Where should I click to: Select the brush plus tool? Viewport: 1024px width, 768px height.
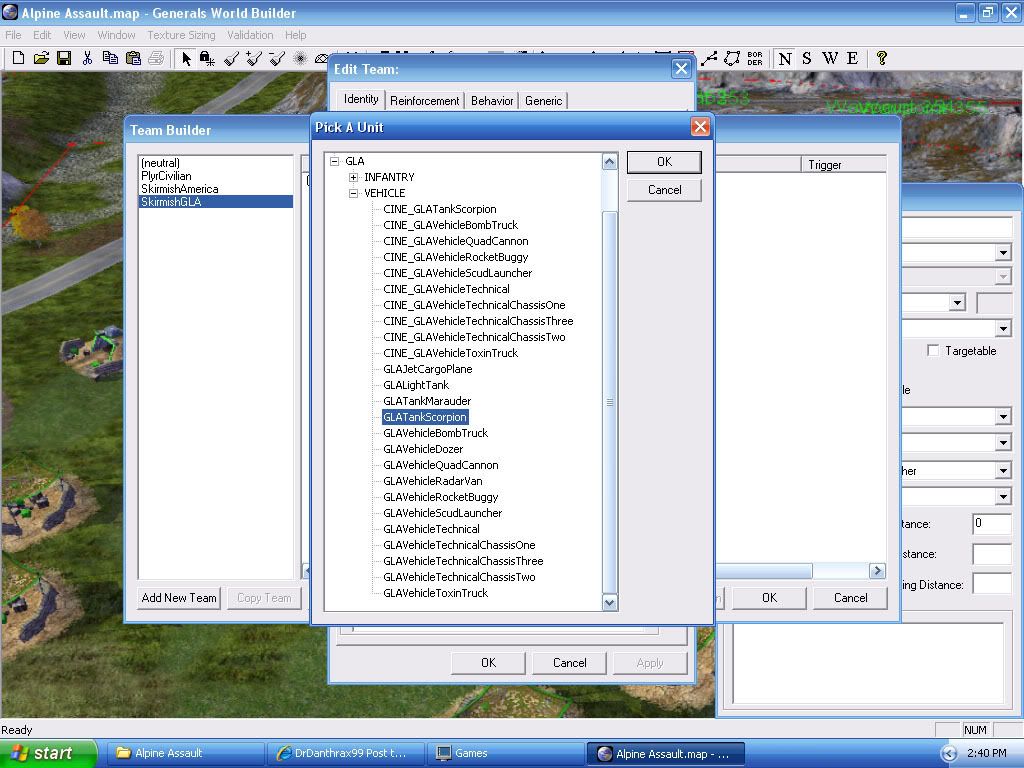point(254,59)
